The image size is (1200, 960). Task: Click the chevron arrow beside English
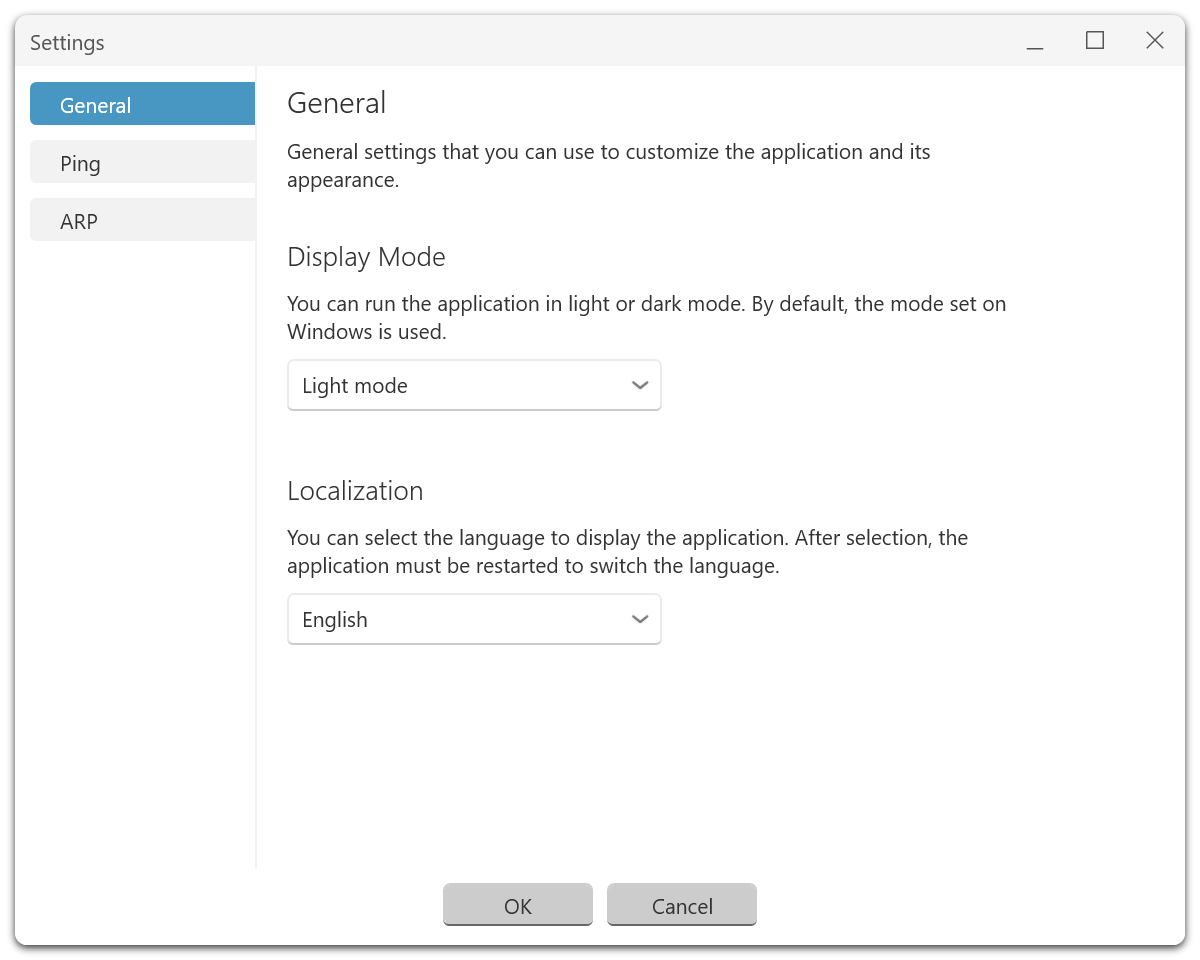pyautogui.click(x=641, y=620)
